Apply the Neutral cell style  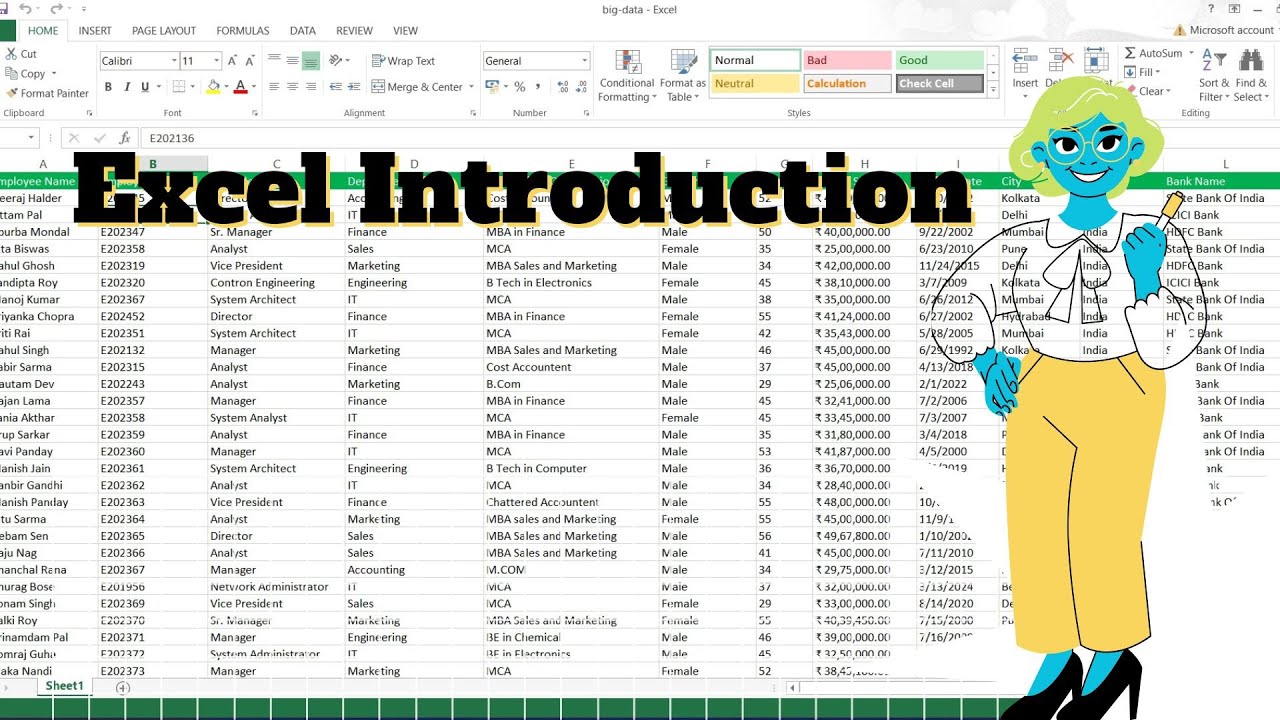pyautogui.click(x=755, y=84)
